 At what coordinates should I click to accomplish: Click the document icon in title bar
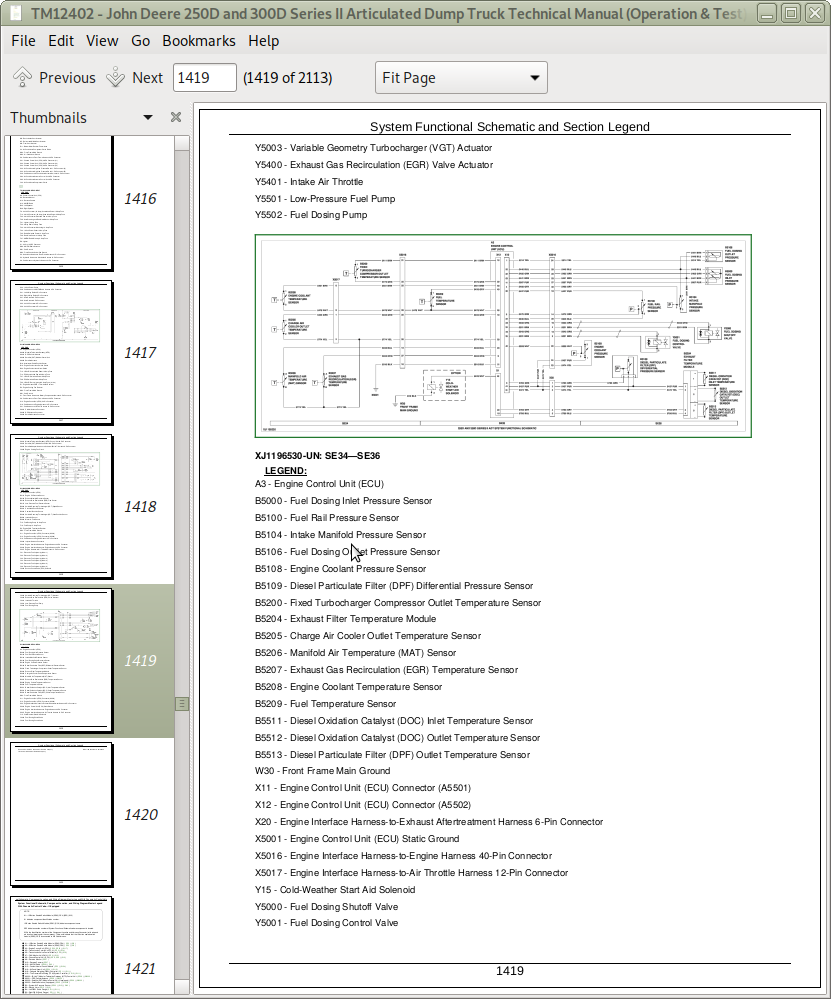17,13
